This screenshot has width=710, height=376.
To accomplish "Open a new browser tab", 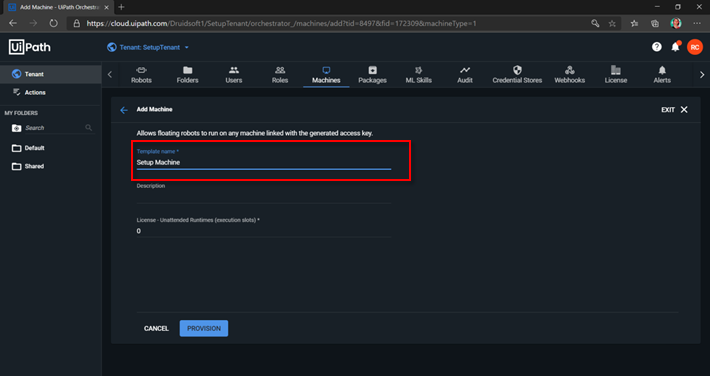I will coord(121,7).
